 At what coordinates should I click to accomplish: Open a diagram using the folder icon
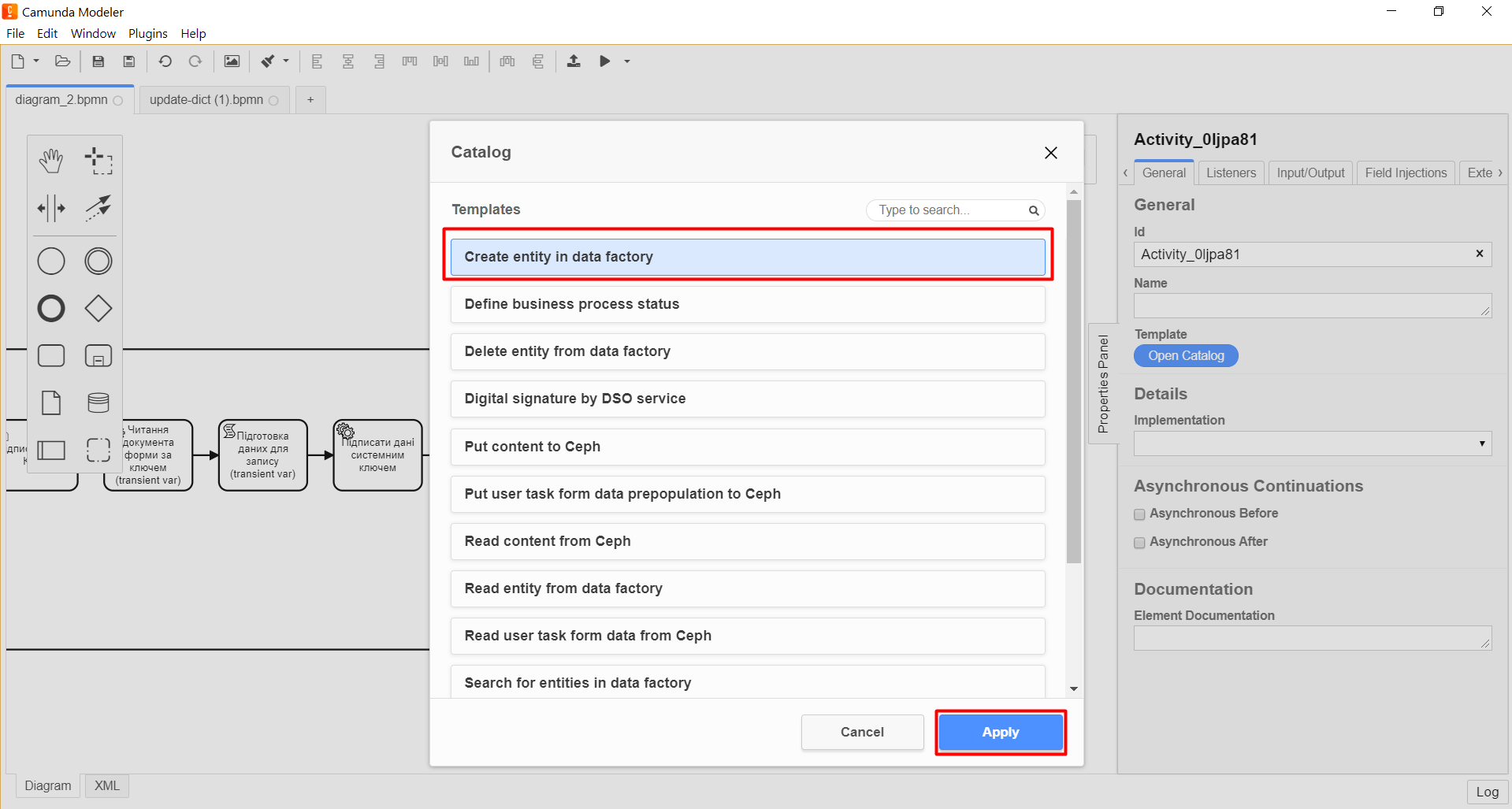63,61
